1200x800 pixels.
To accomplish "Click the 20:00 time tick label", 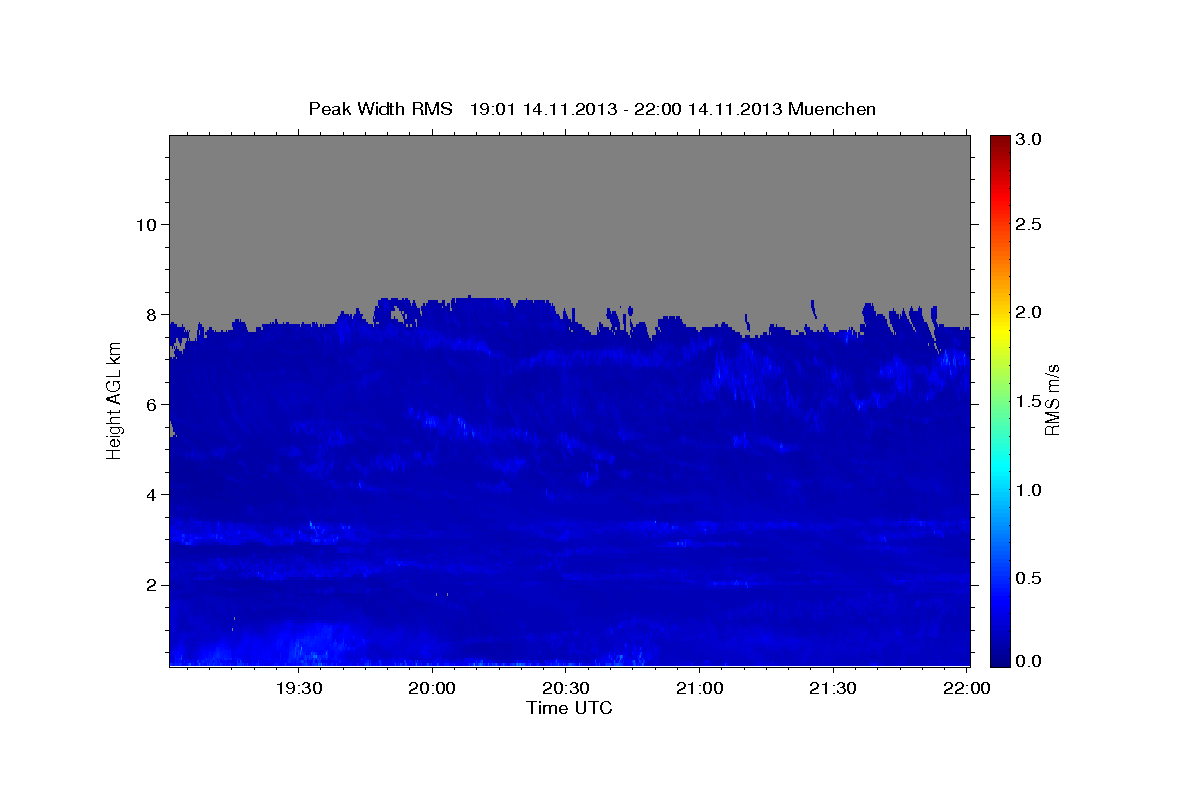I will point(433,689).
